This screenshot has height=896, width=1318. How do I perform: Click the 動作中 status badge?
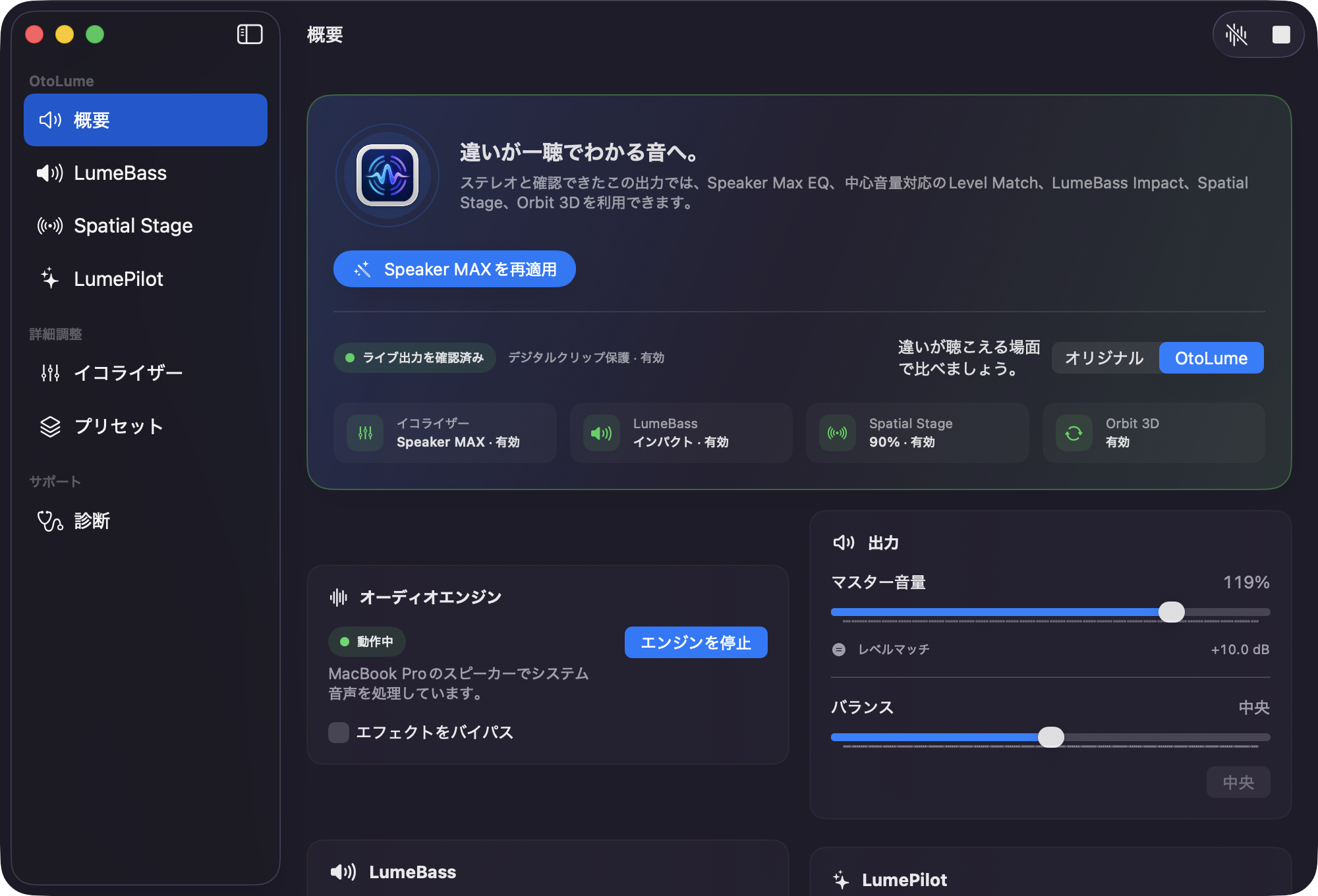366,642
